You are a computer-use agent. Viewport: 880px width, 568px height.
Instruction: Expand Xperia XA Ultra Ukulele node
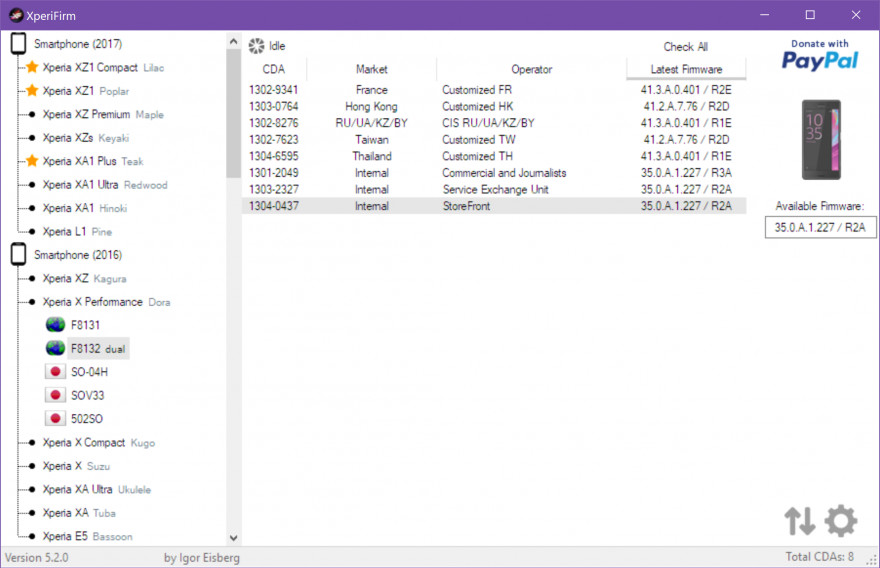coord(32,489)
